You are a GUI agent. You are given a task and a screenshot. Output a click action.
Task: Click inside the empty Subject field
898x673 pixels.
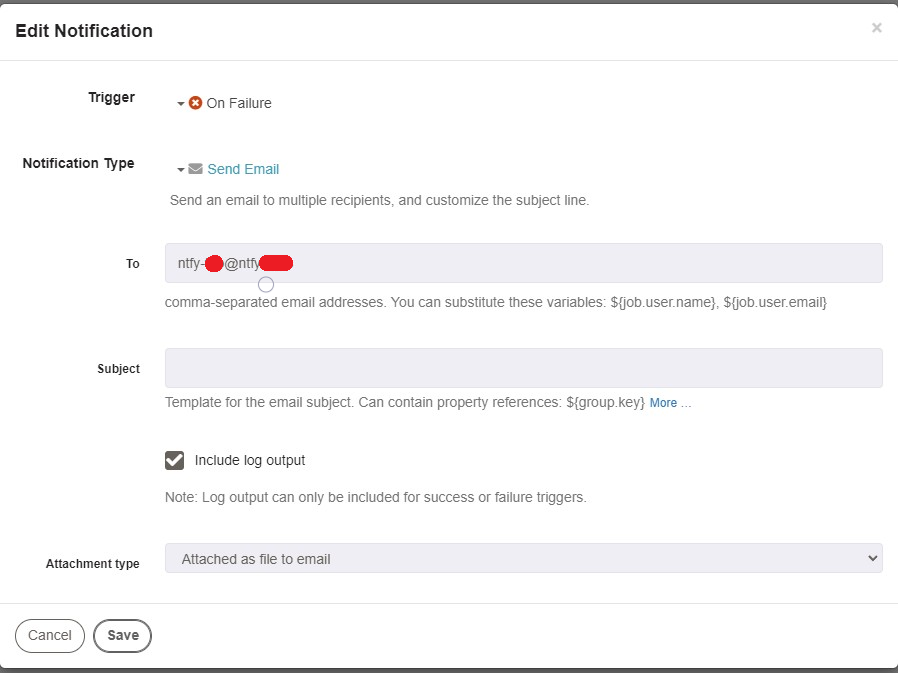(x=522, y=367)
